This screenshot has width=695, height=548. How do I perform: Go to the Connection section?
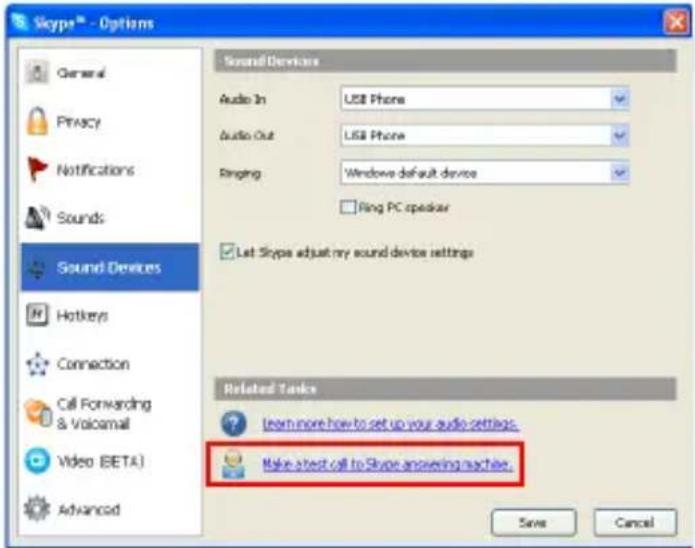[x=110, y=364]
